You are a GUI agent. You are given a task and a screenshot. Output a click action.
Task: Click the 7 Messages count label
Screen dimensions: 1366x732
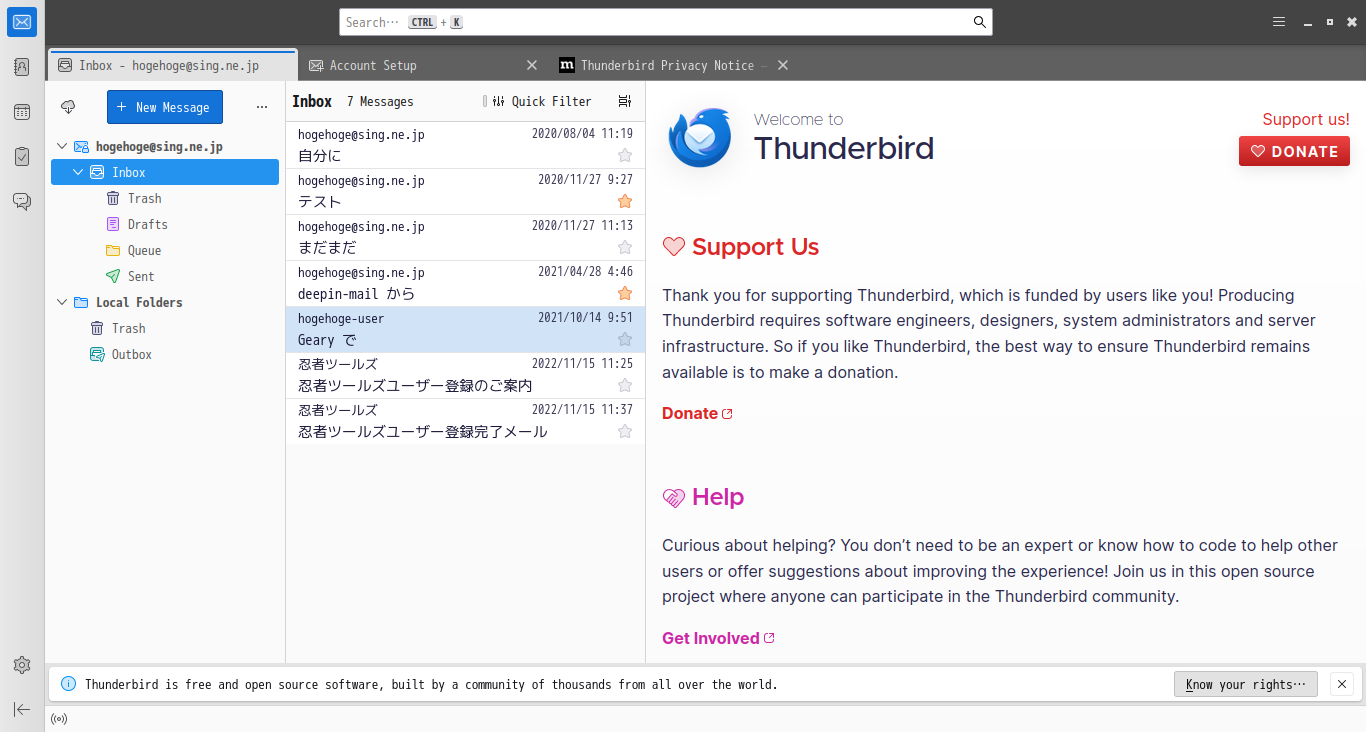click(x=380, y=101)
